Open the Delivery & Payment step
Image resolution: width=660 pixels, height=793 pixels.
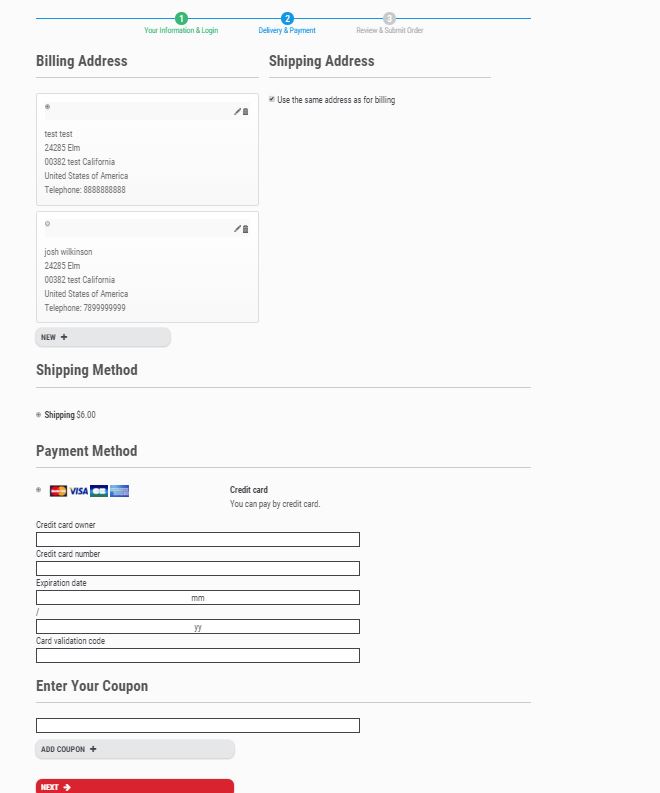click(x=287, y=19)
